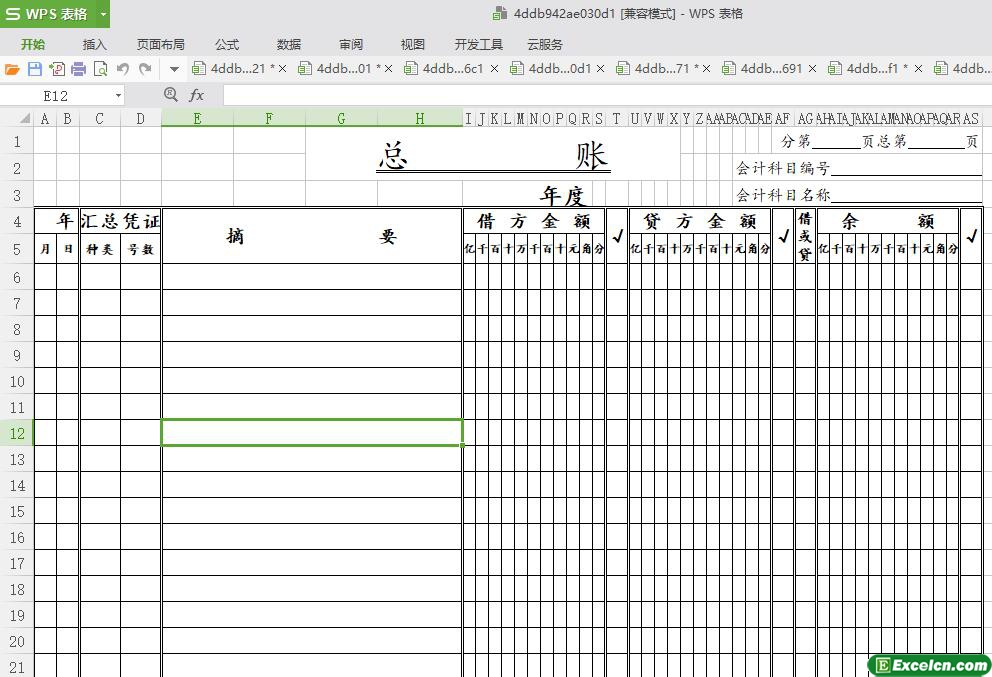Open the 公式 ribbon tab
The image size is (992, 677).
pyautogui.click(x=226, y=44)
